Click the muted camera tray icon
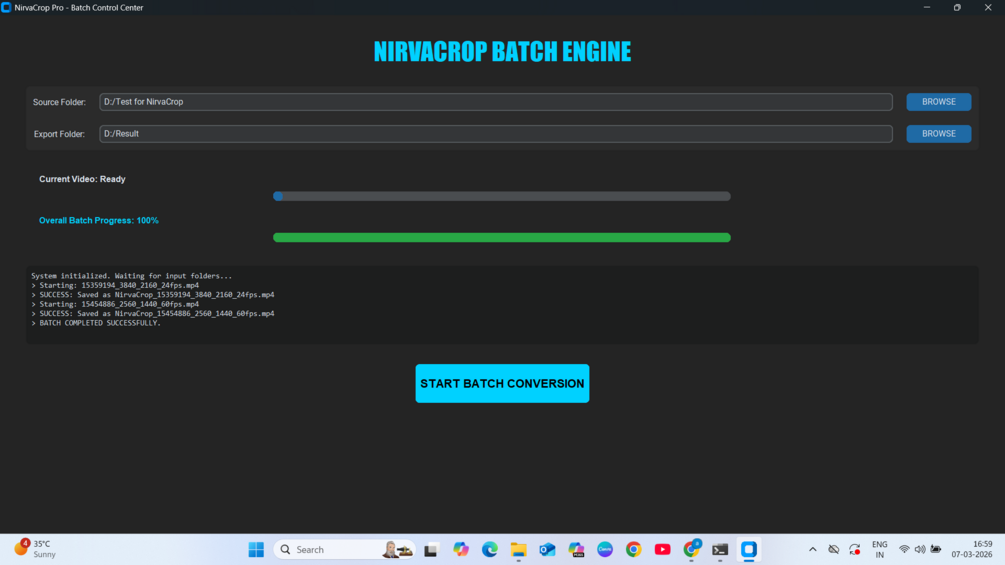 point(834,550)
